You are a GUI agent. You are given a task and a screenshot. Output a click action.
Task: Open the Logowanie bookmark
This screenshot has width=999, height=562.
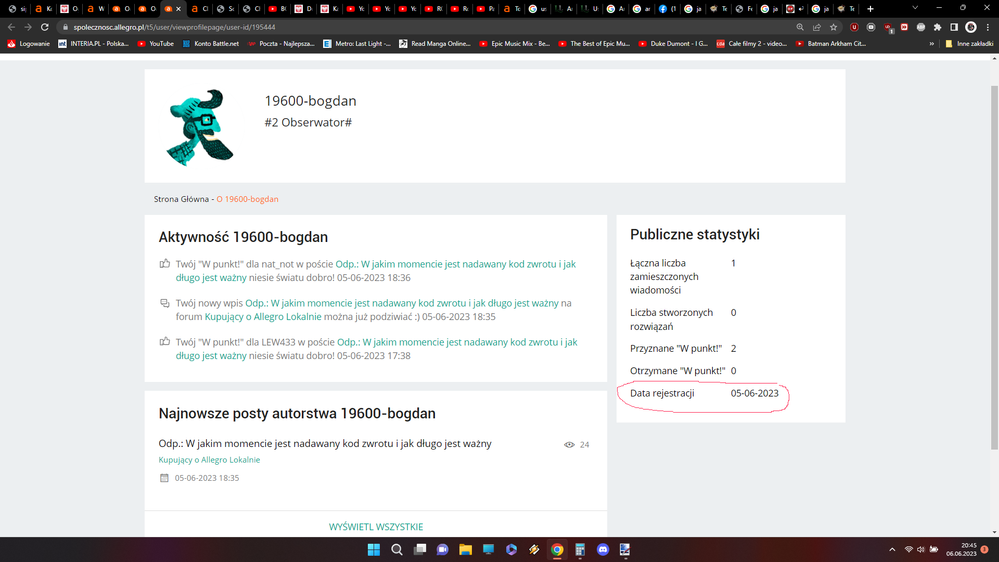coord(28,44)
